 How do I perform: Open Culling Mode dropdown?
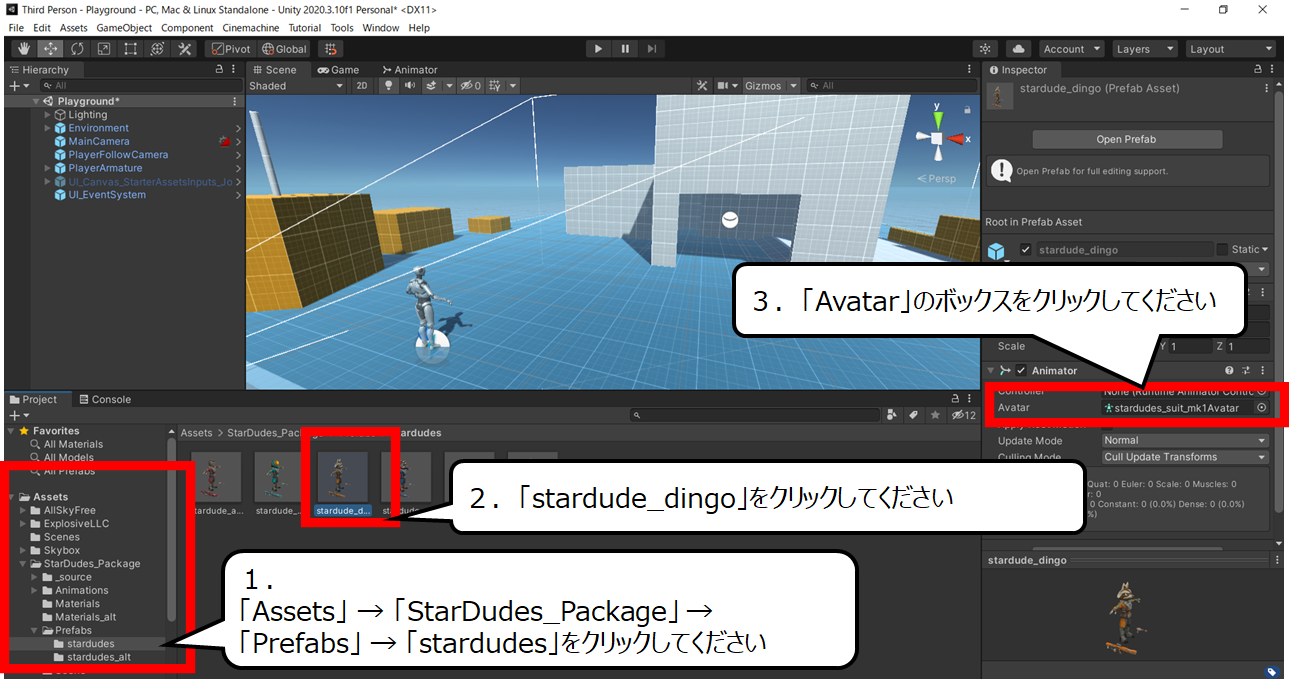click(1185, 457)
